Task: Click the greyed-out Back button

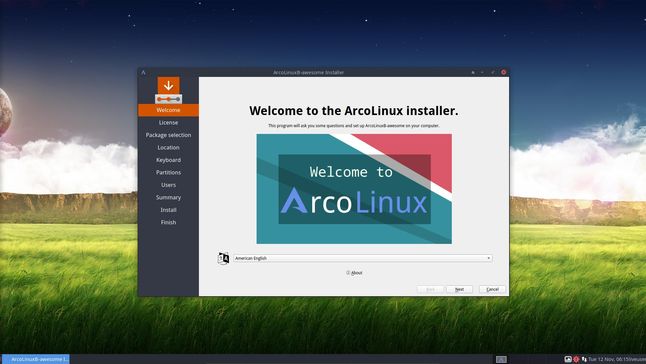Action: point(430,289)
